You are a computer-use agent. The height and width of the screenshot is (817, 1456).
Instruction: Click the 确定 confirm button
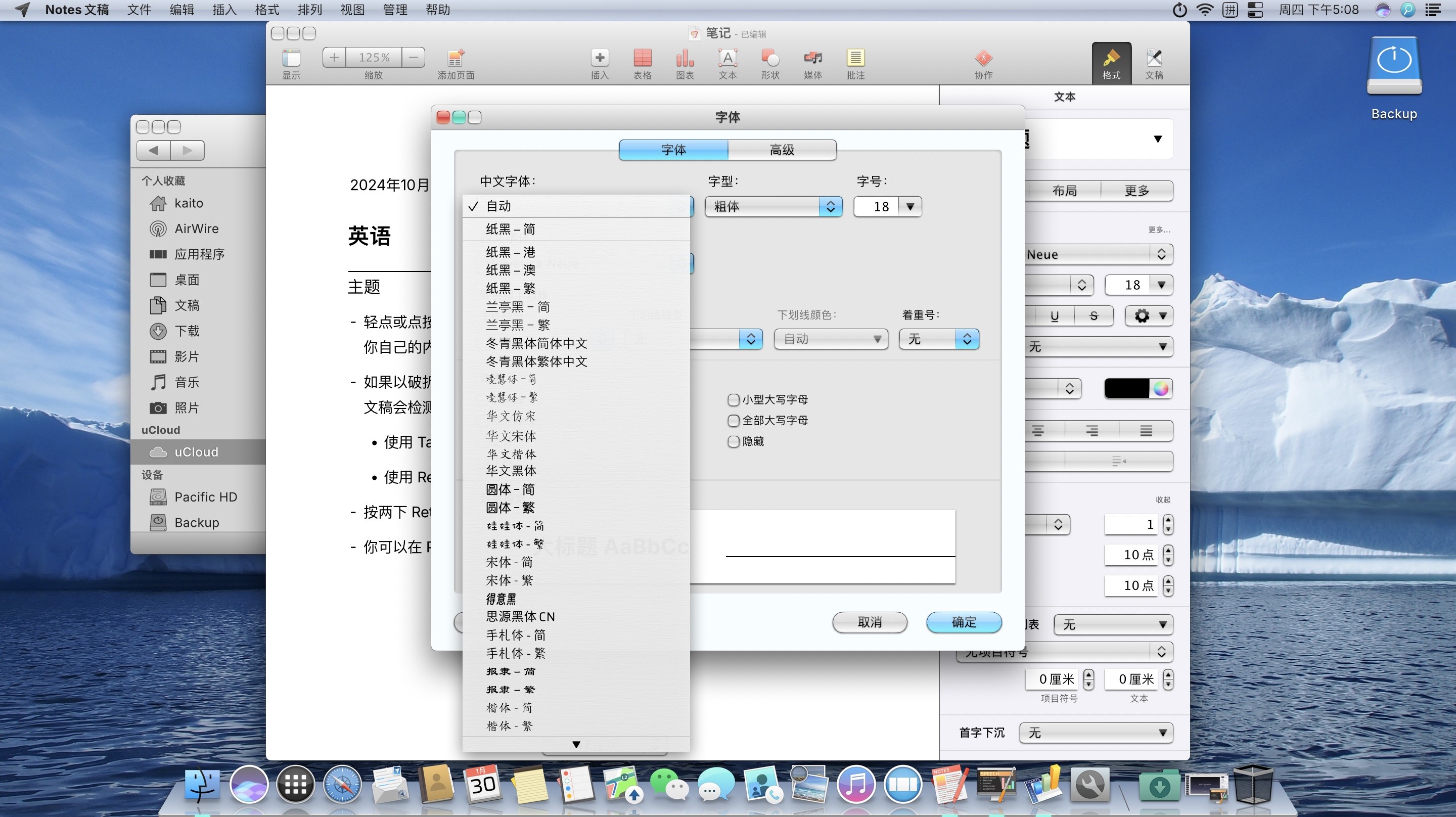click(x=964, y=622)
